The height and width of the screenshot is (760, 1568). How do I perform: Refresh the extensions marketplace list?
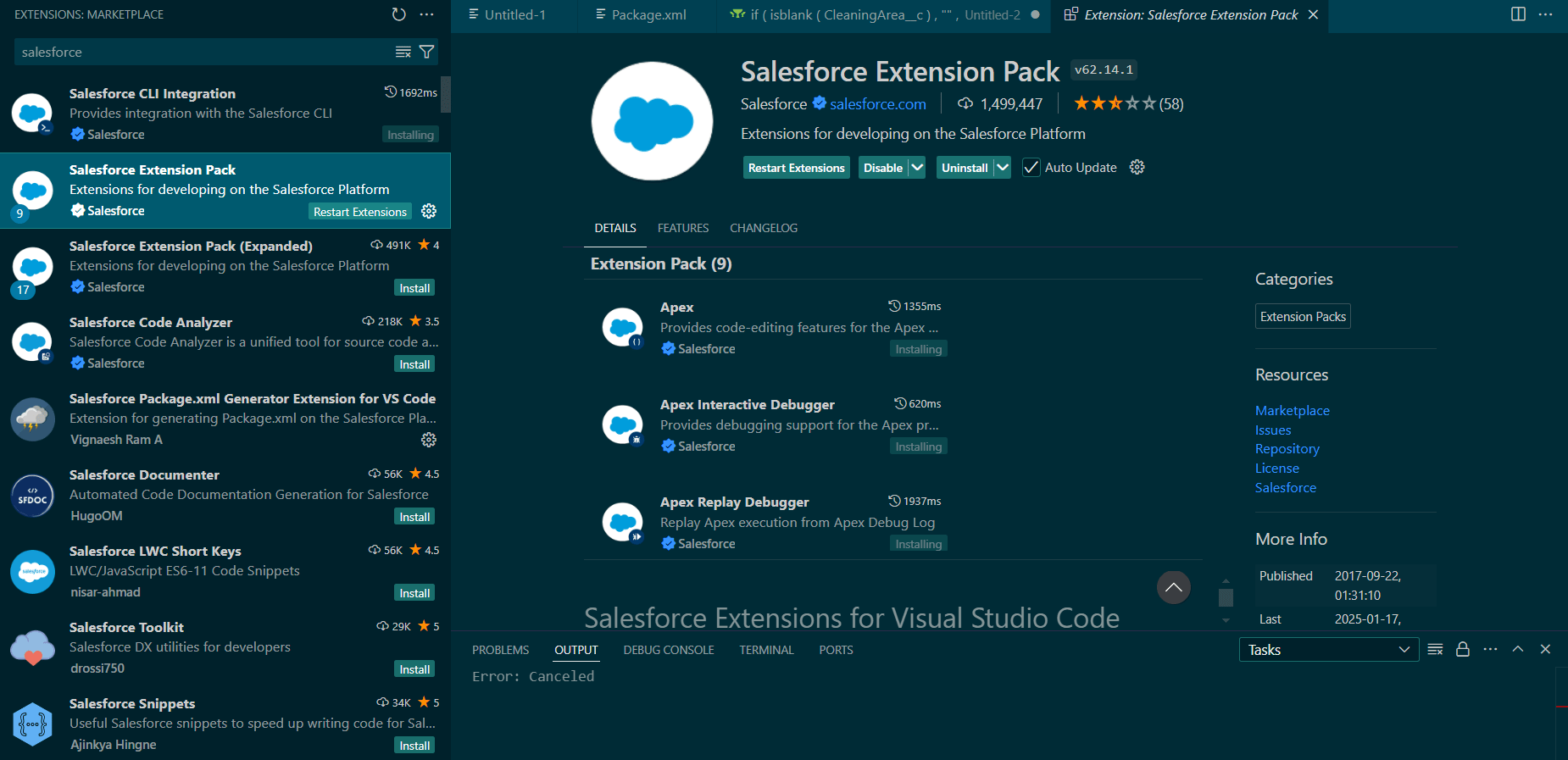pos(399,14)
